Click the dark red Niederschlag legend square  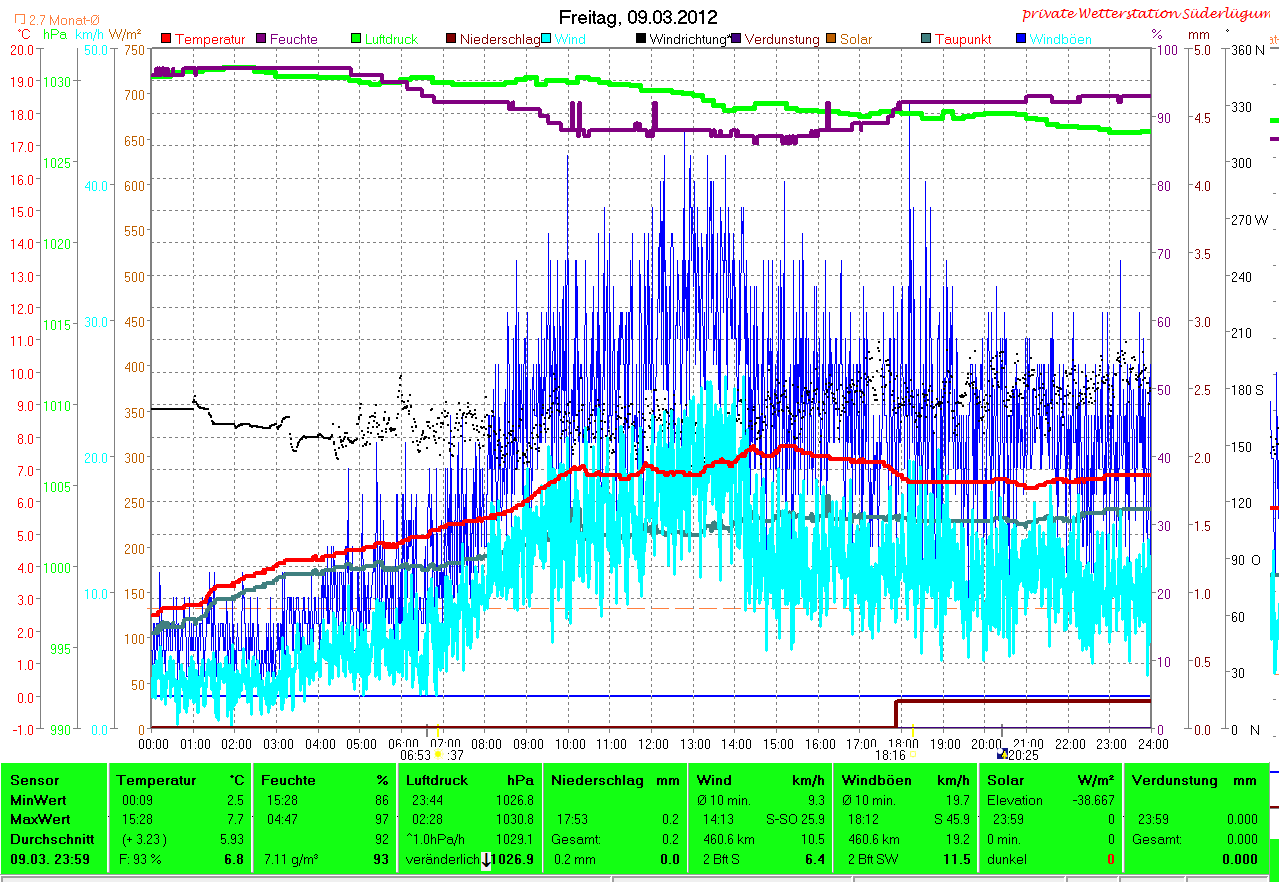[451, 39]
